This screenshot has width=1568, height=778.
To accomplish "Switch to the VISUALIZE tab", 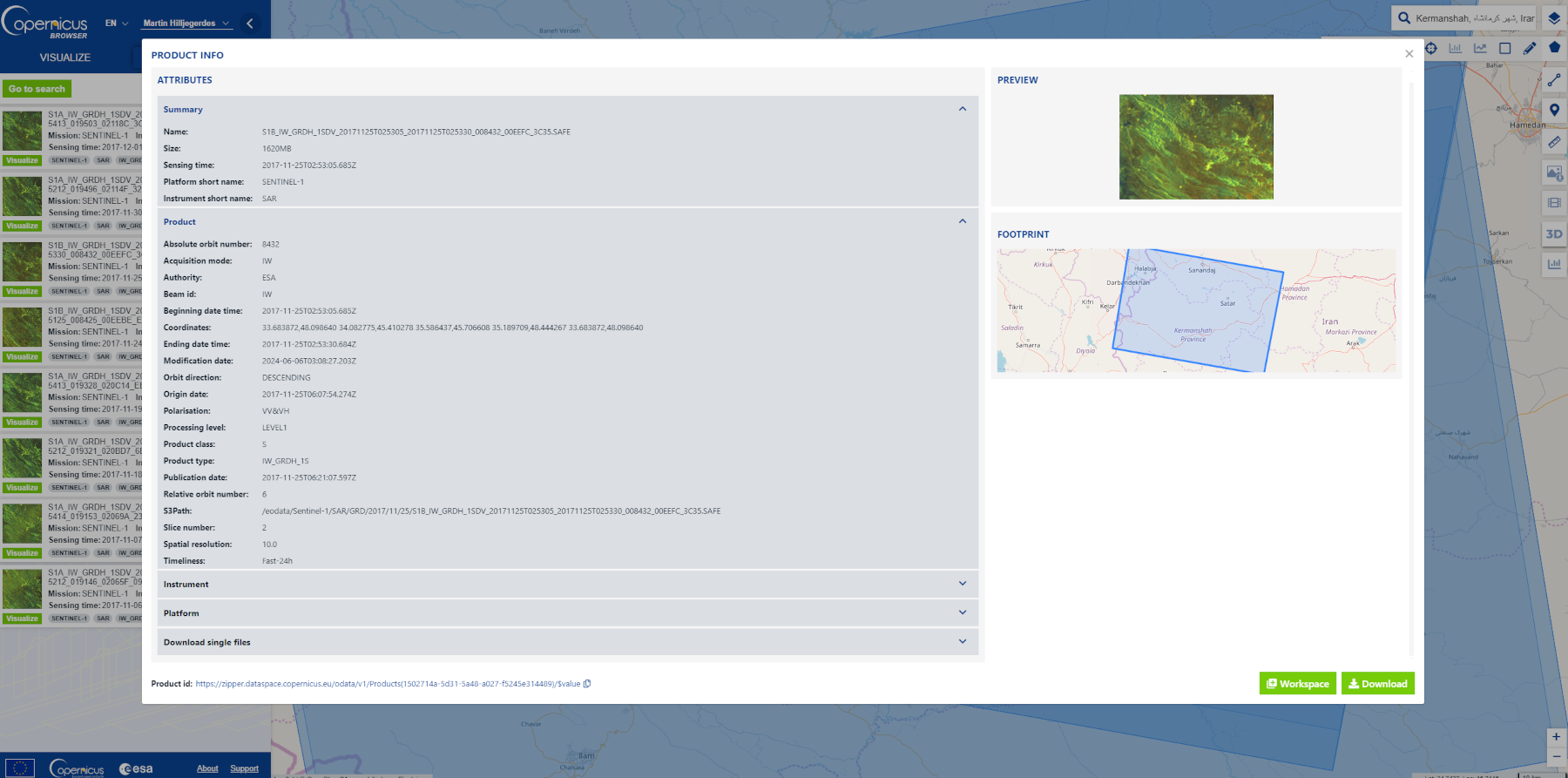I will click(x=65, y=58).
